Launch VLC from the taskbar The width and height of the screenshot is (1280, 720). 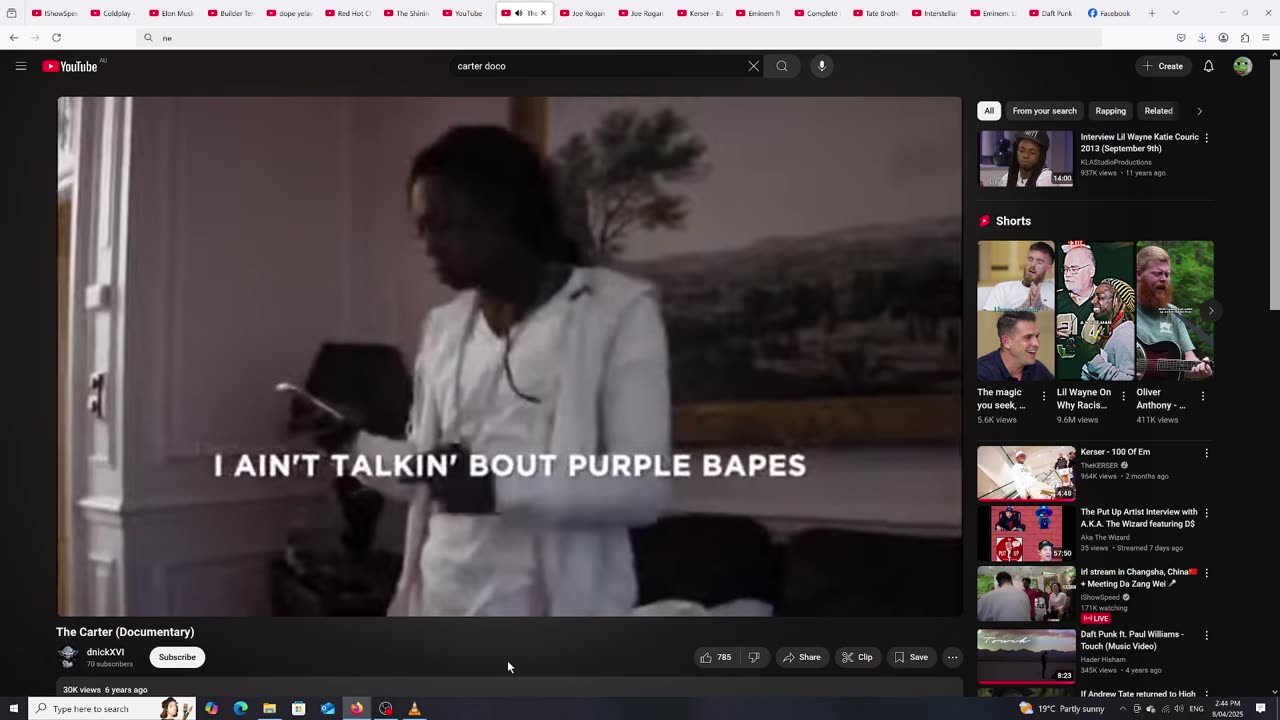[414, 708]
